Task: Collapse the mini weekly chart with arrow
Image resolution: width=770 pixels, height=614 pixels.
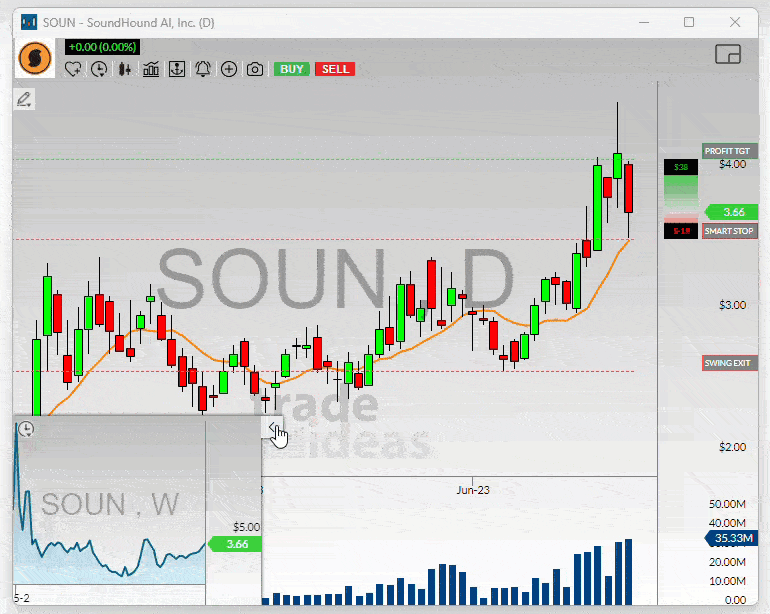Action: point(274,429)
